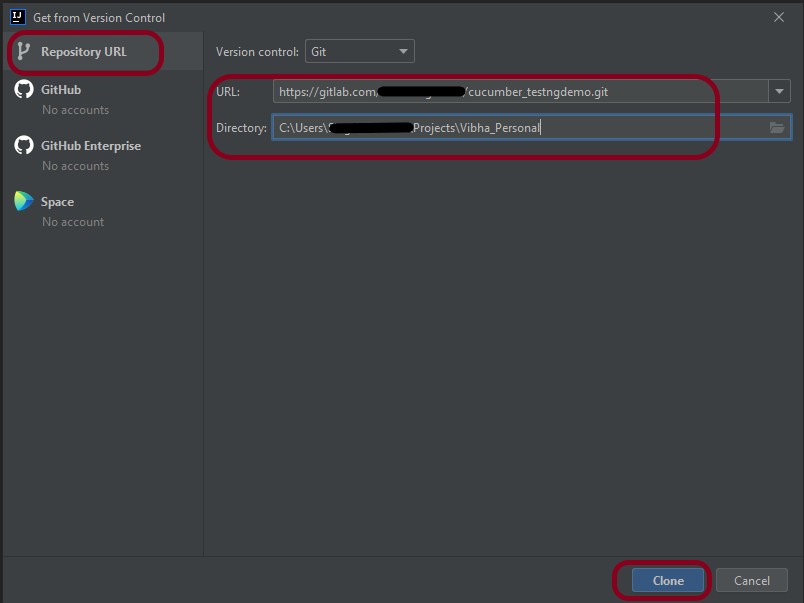This screenshot has height=603, width=804.
Task: Click the Repository URL branch icon
Action: pyautogui.click(x=24, y=51)
